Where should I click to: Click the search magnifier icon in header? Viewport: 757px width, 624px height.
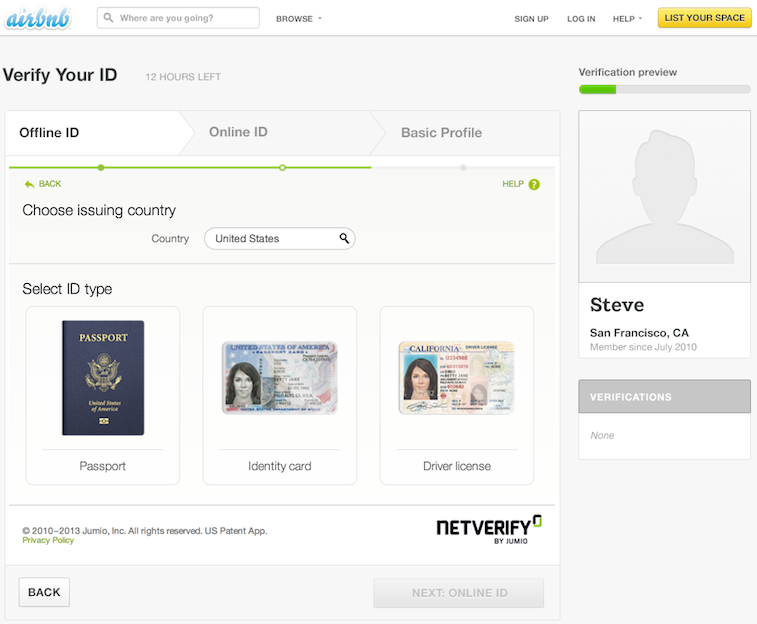(x=109, y=18)
